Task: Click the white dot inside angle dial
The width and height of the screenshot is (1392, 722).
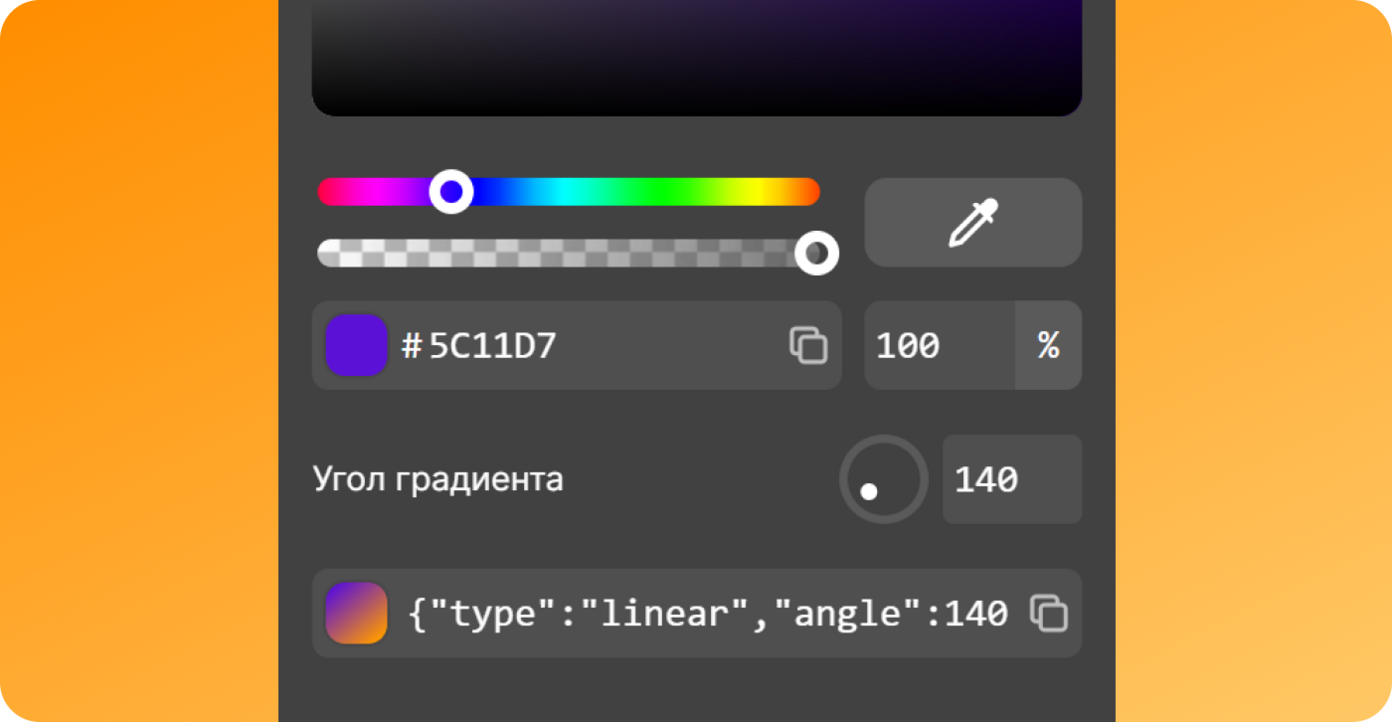Action: (x=869, y=491)
